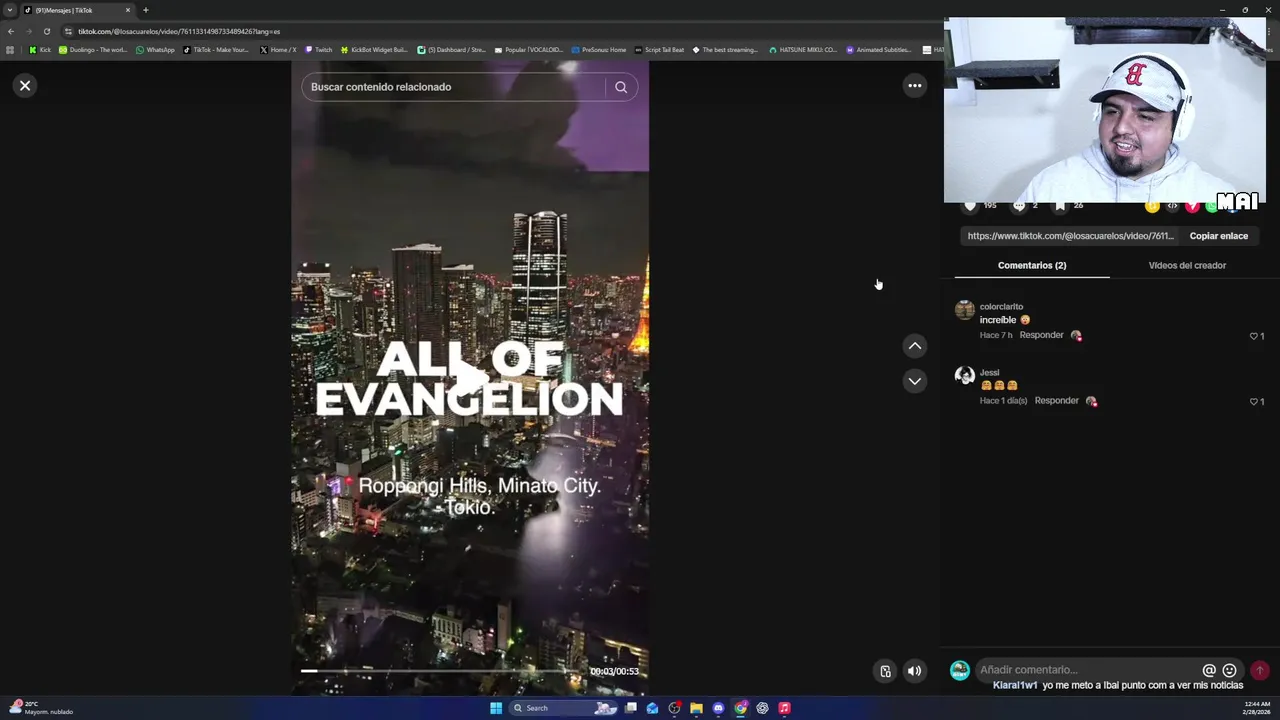Open the Duolingo bookmark
The width and height of the screenshot is (1280, 720).
(93, 49)
